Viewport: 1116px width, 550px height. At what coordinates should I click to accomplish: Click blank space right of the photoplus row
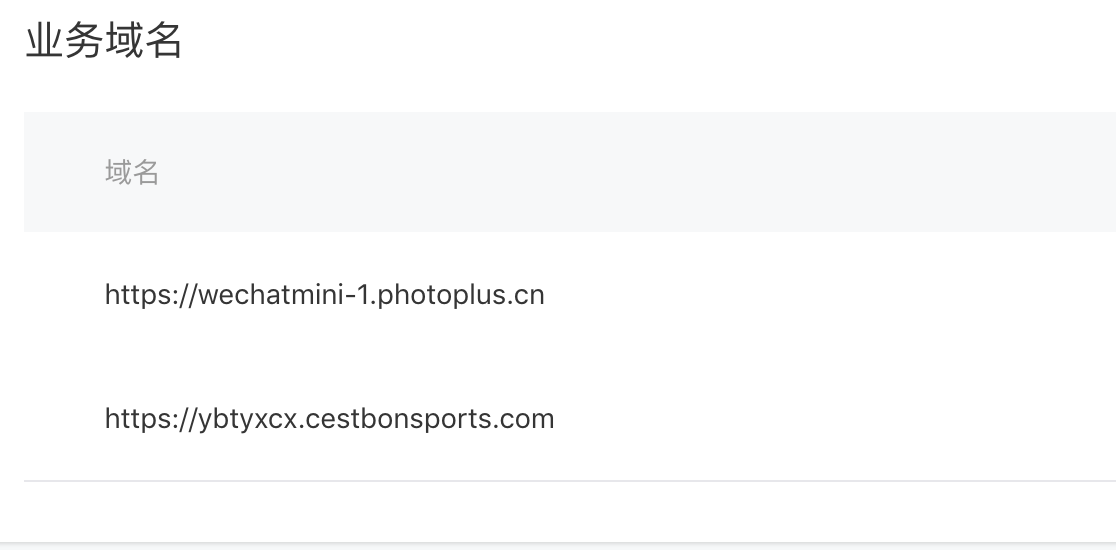[x=826, y=295]
